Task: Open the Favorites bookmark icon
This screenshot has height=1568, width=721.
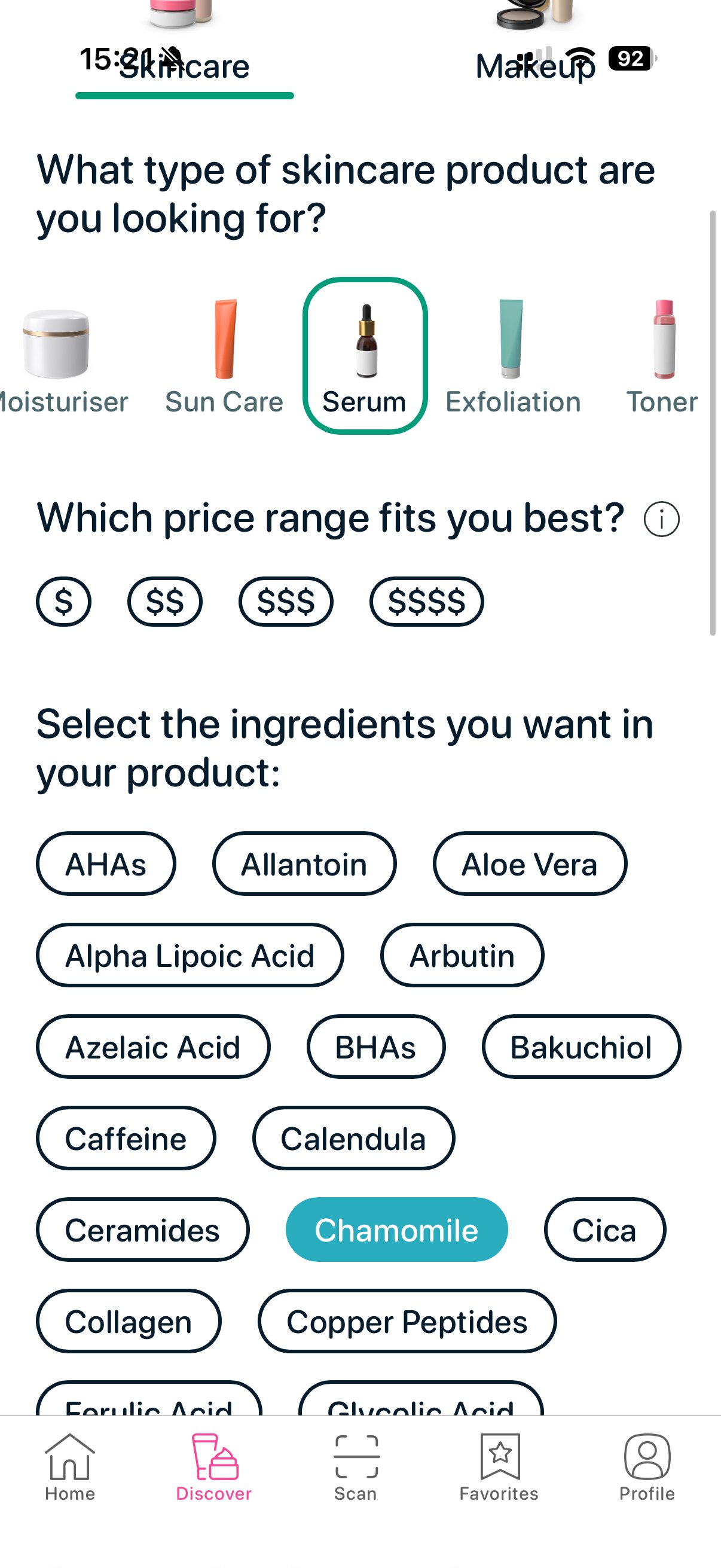Action: 500,1458
